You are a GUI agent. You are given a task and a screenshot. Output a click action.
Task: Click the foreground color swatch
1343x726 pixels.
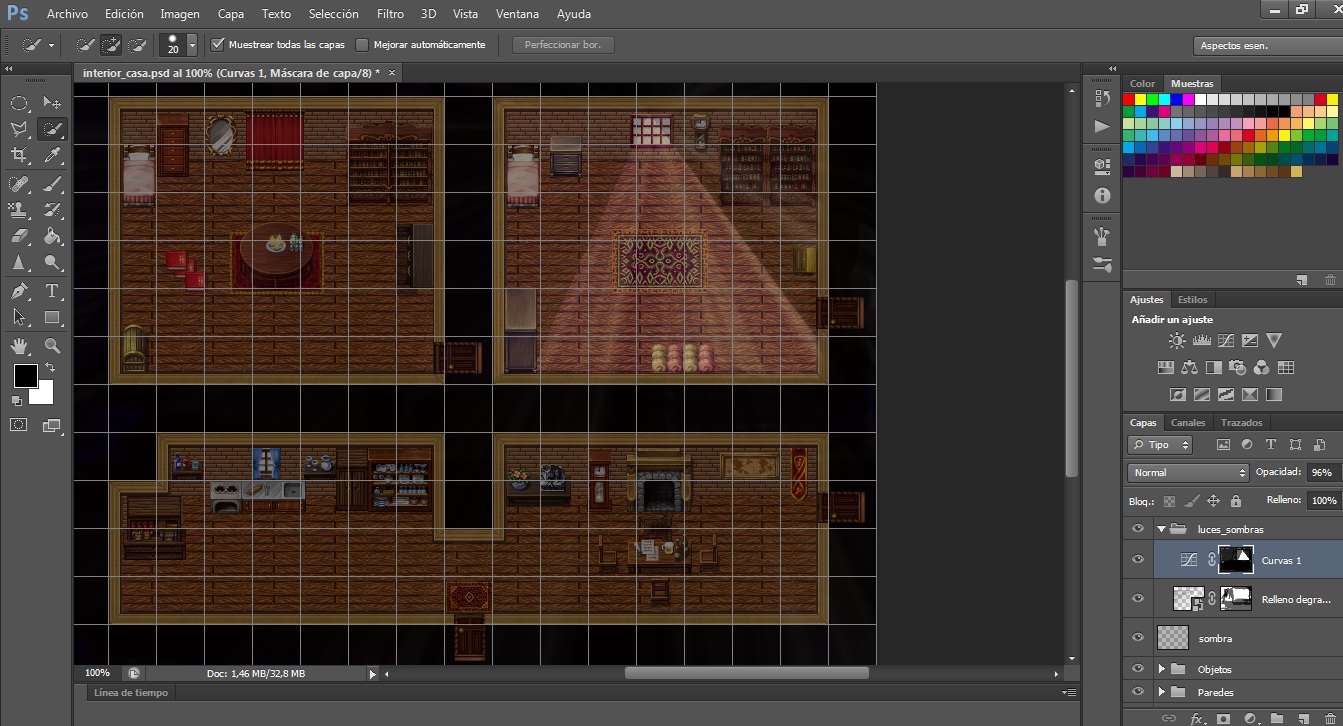click(26, 377)
